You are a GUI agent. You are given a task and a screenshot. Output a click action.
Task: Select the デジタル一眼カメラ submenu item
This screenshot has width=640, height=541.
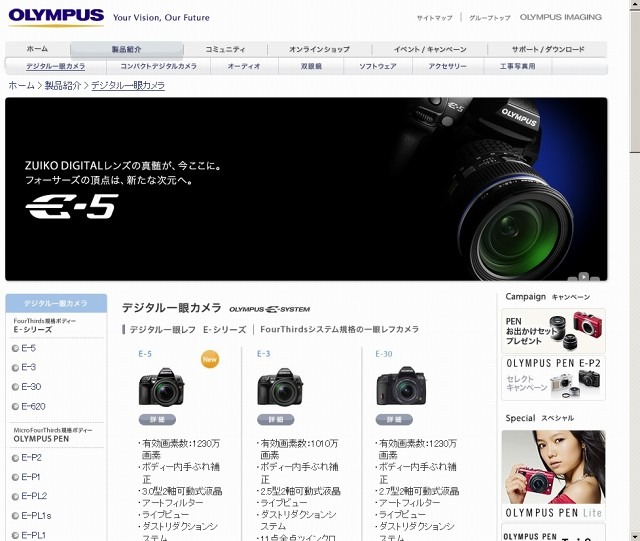tap(56, 66)
